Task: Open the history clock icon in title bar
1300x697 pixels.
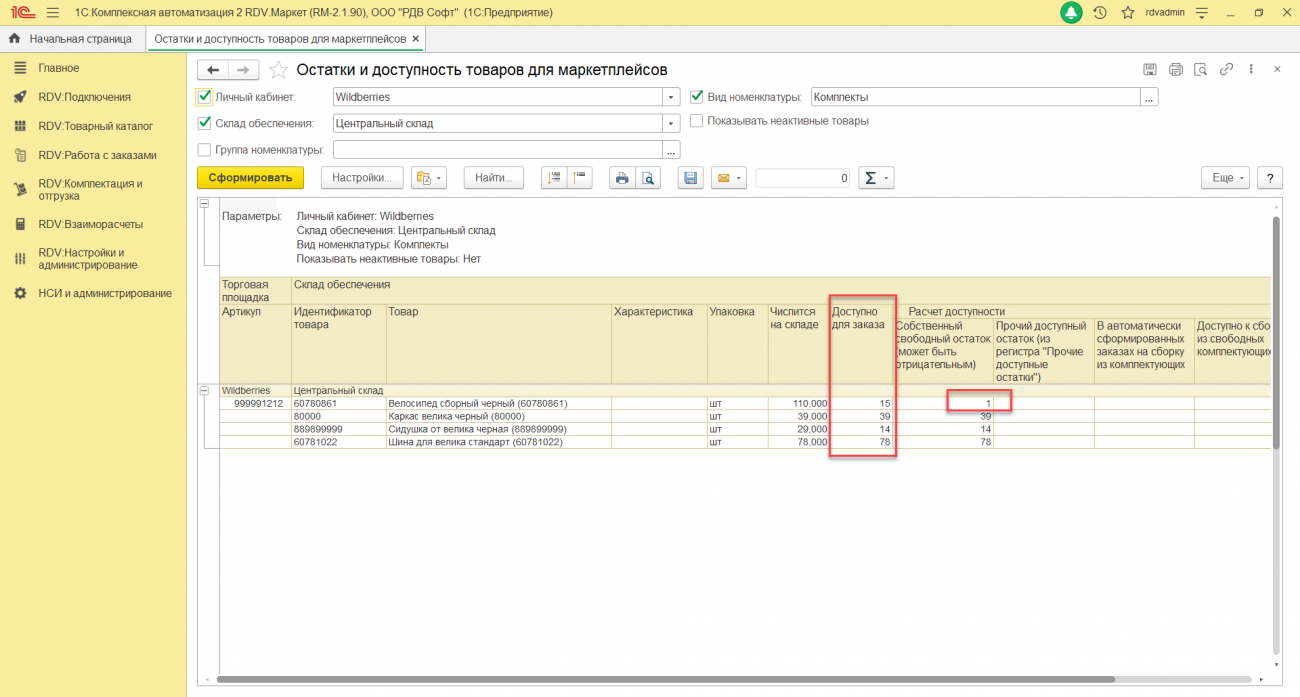Action: [1100, 12]
